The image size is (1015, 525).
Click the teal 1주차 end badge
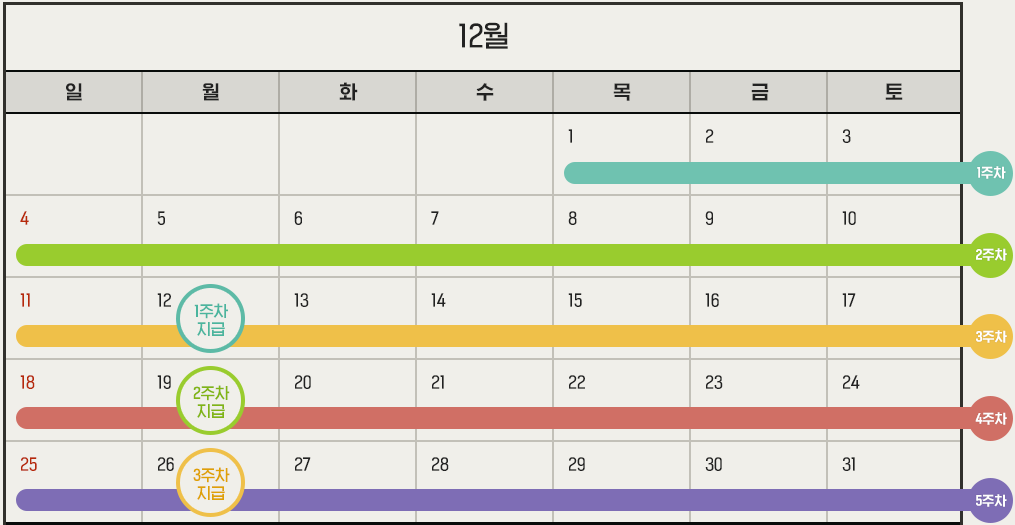coord(991,173)
